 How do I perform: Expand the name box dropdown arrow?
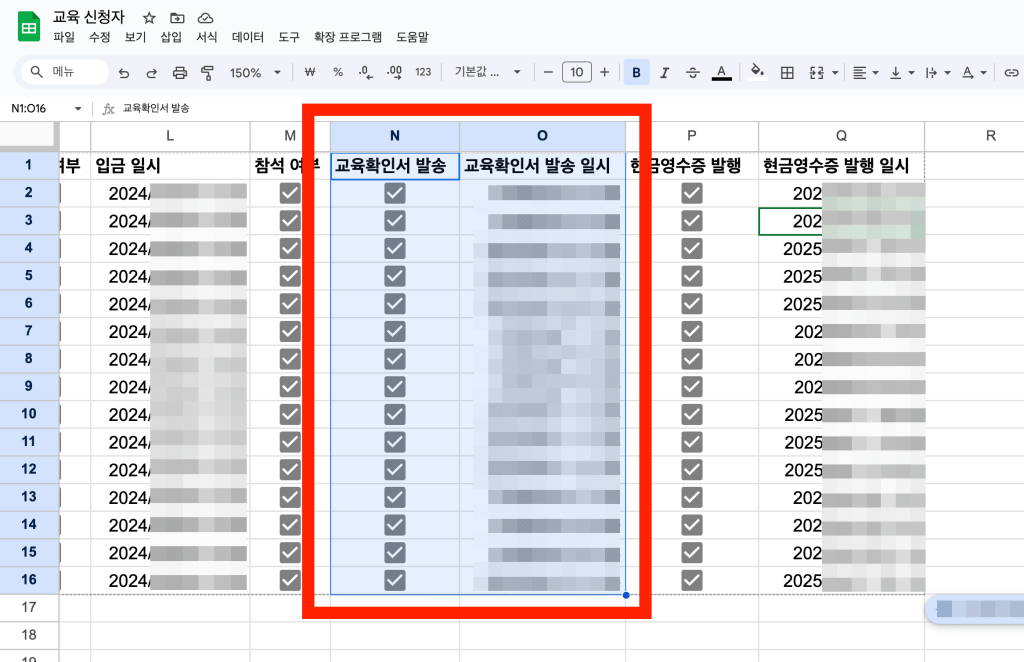coord(78,108)
